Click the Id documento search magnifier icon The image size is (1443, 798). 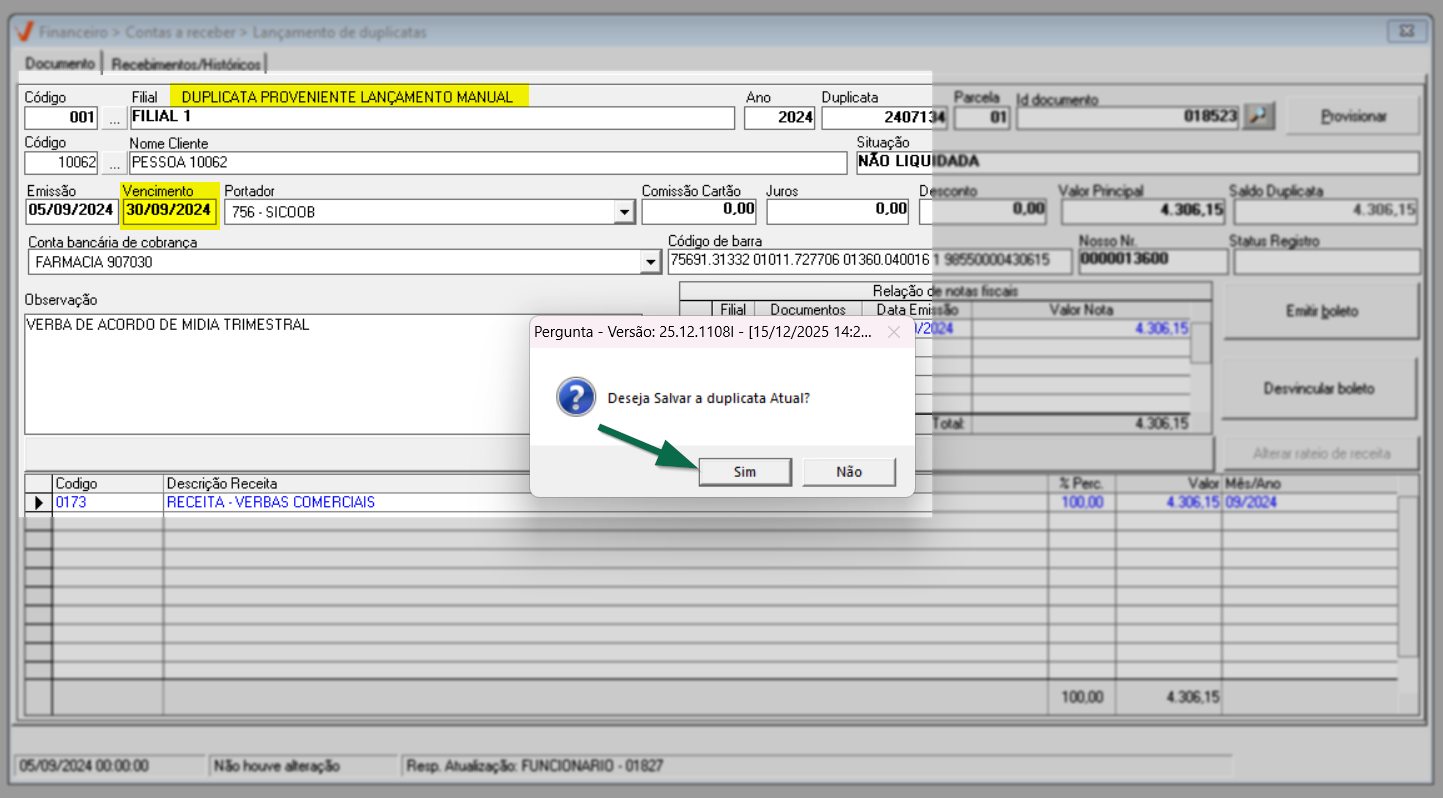pos(1258,117)
